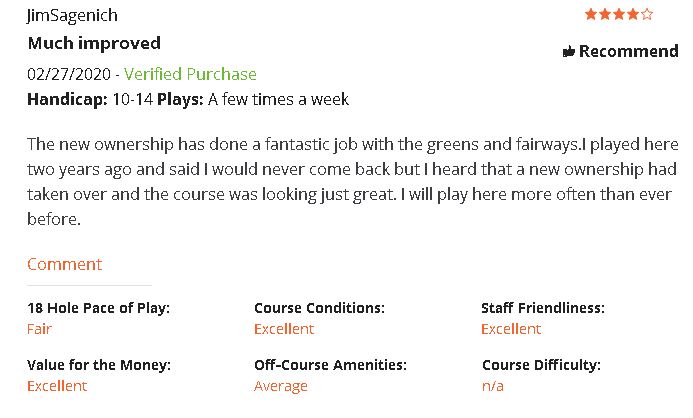693x418 pixels.
Task: Click Average under Off-Course Amenities
Action: click(281, 386)
